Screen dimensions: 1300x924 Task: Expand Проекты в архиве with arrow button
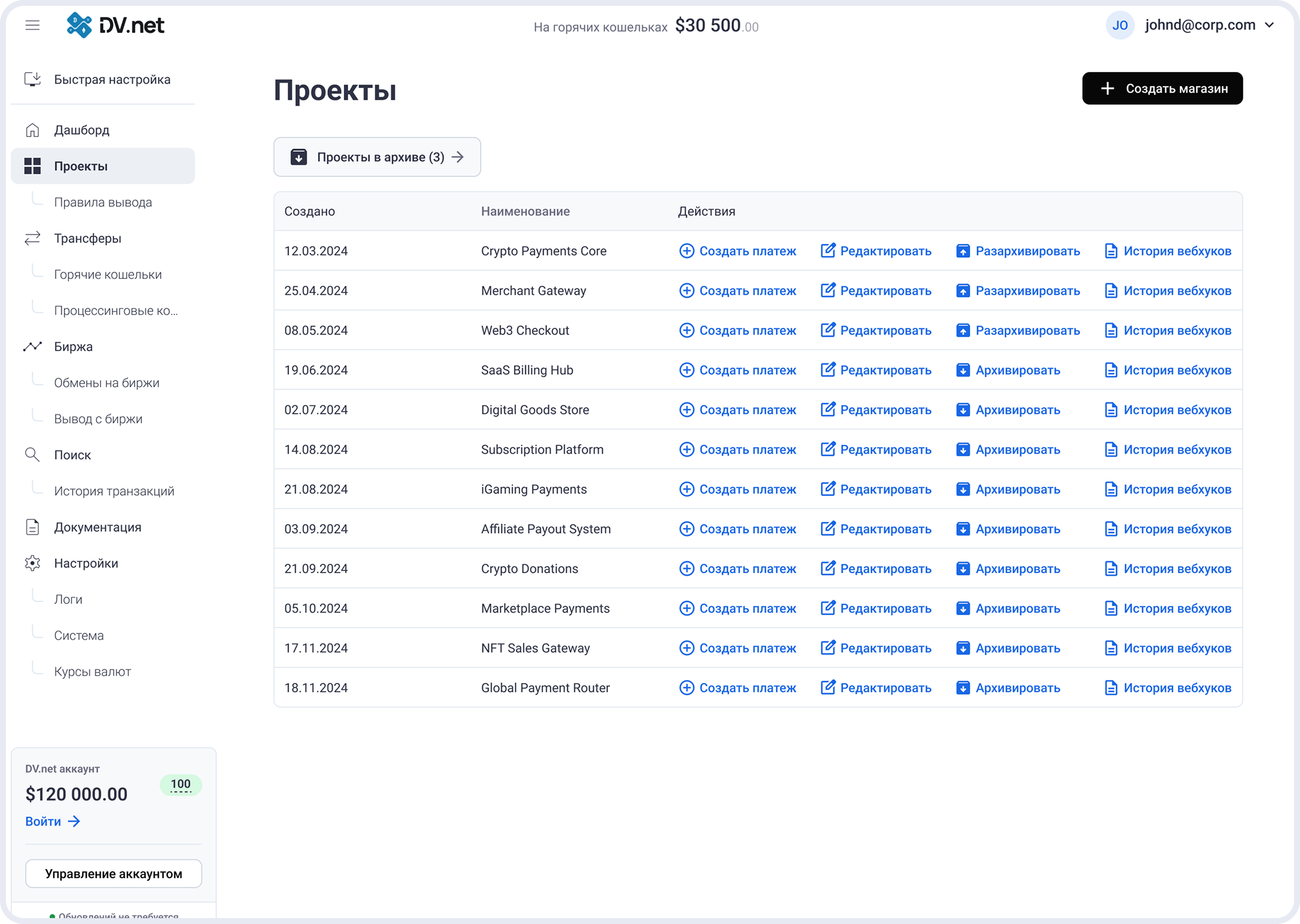pos(459,157)
